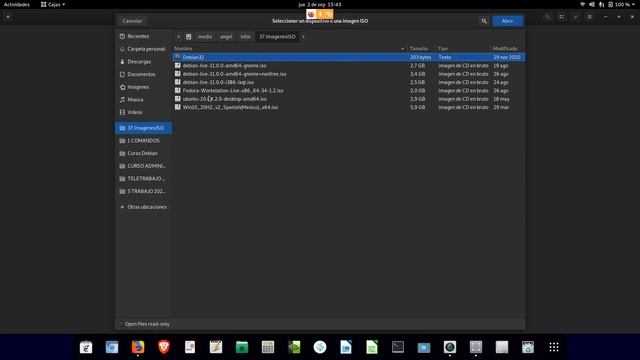The image size is (640, 360).
Task: Open Vídeos in the sidebar
Action: coord(143,112)
